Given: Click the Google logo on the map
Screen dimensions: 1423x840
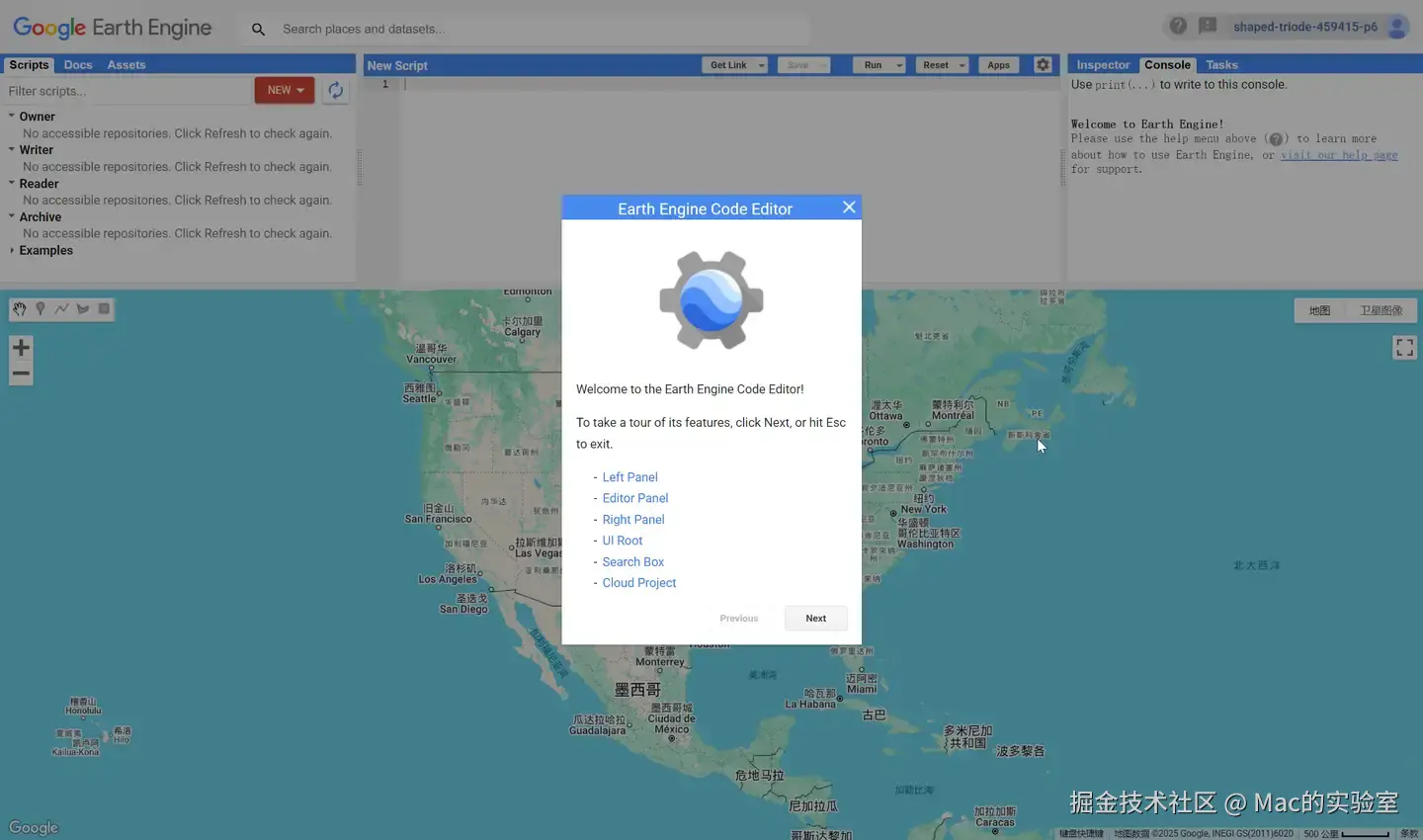Looking at the screenshot, I should [34, 827].
